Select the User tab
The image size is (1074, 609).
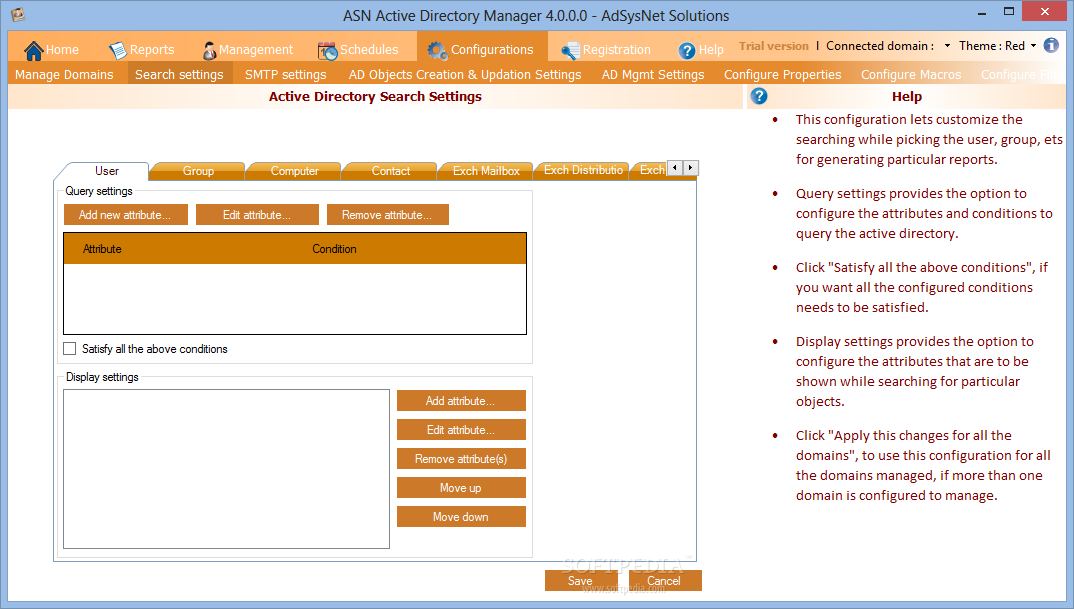coord(107,171)
